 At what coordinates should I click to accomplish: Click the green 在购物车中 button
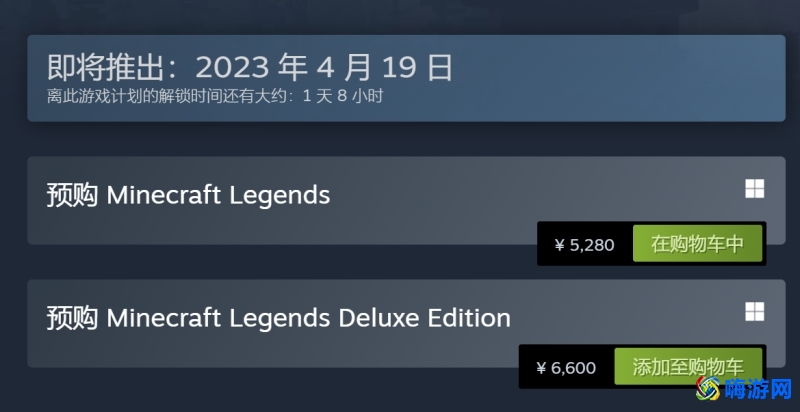(697, 244)
